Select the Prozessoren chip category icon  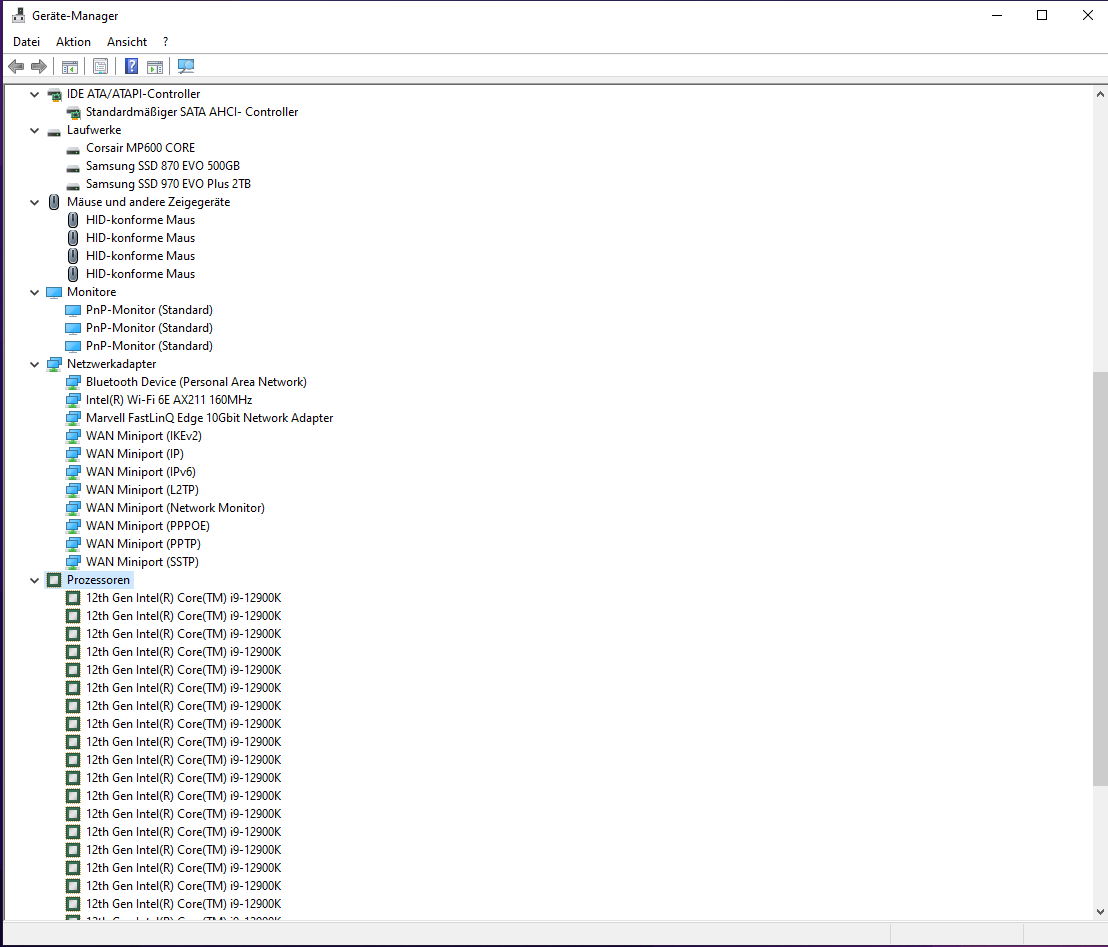coord(54,580)
